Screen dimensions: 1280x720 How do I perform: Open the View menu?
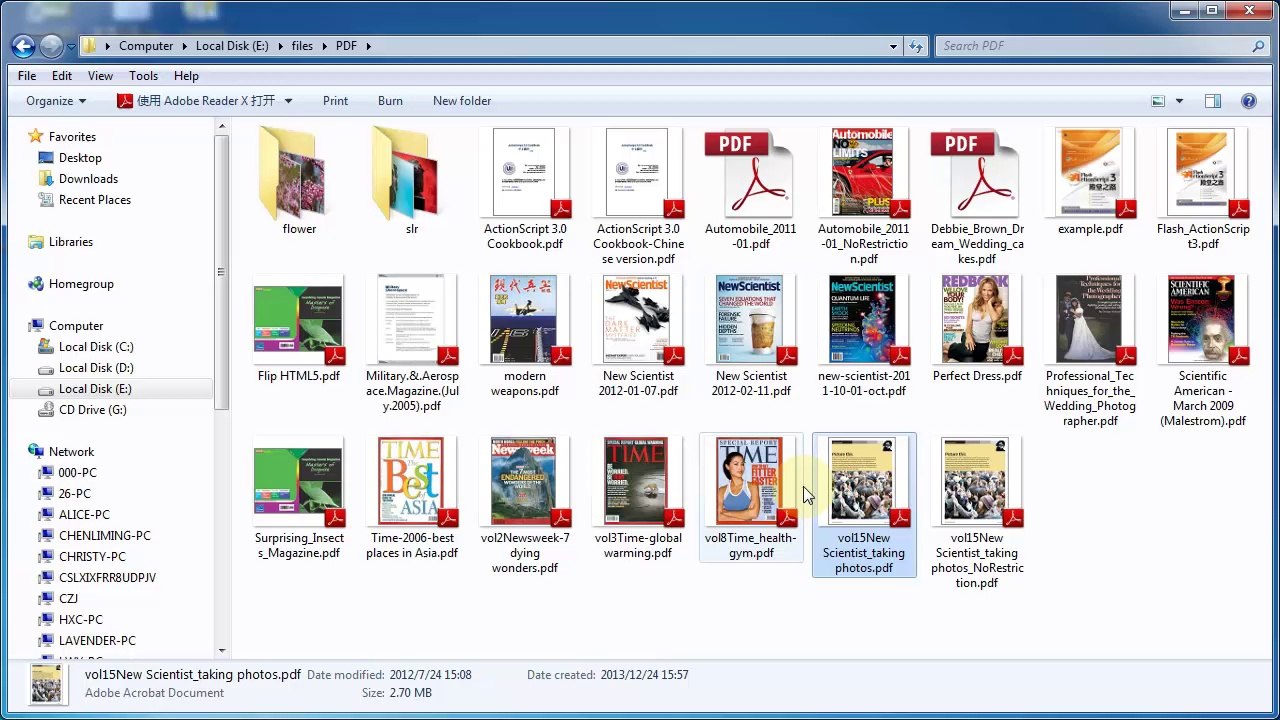click(100, 76)
